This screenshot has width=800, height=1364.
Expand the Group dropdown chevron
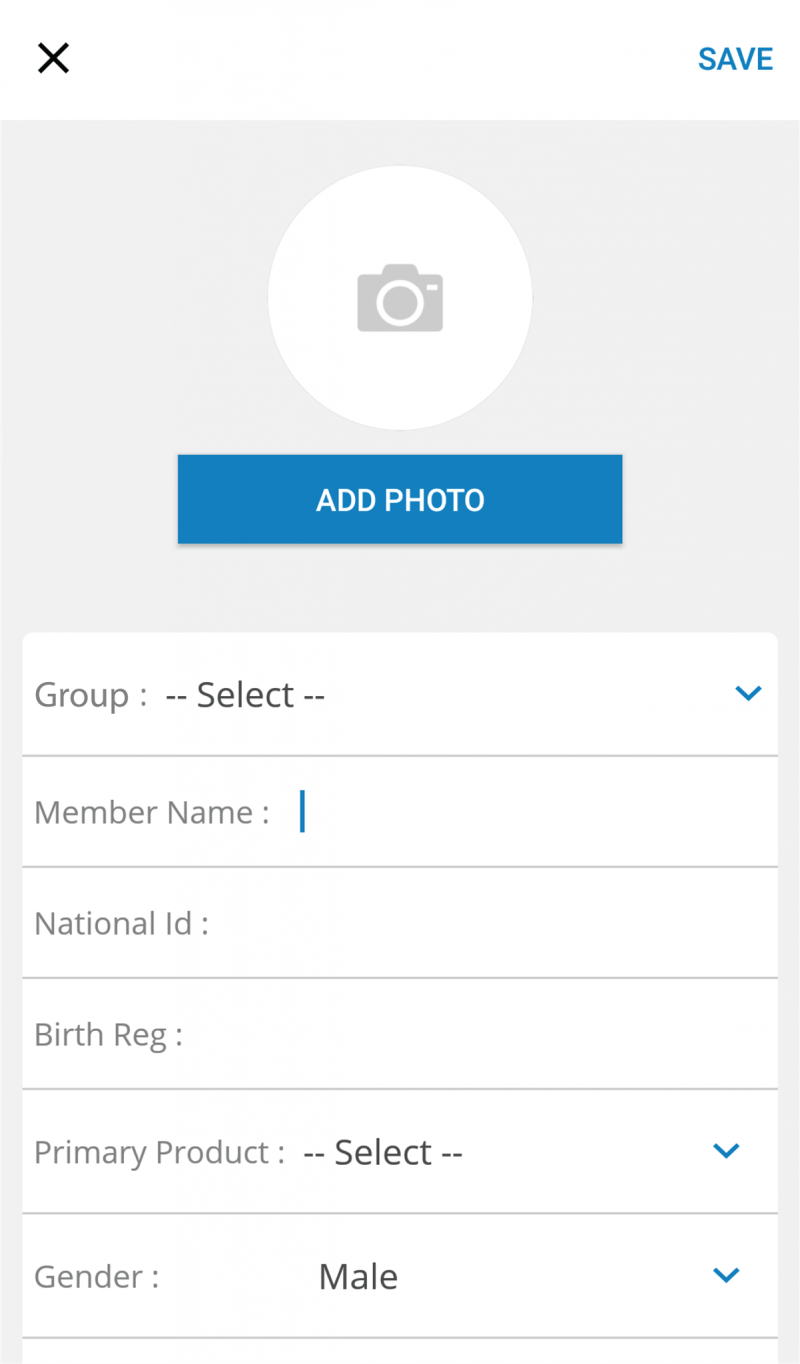(x=748, y=693)
